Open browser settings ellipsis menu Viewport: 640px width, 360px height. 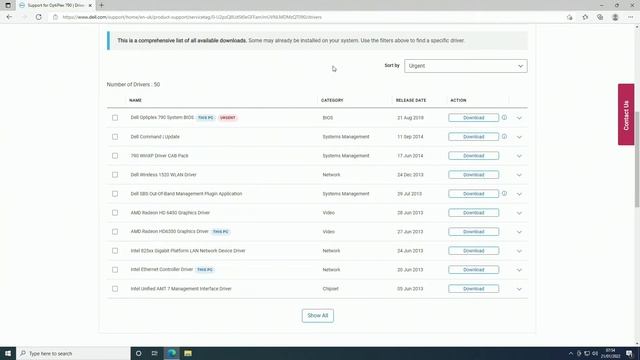[x=630, y=17]
